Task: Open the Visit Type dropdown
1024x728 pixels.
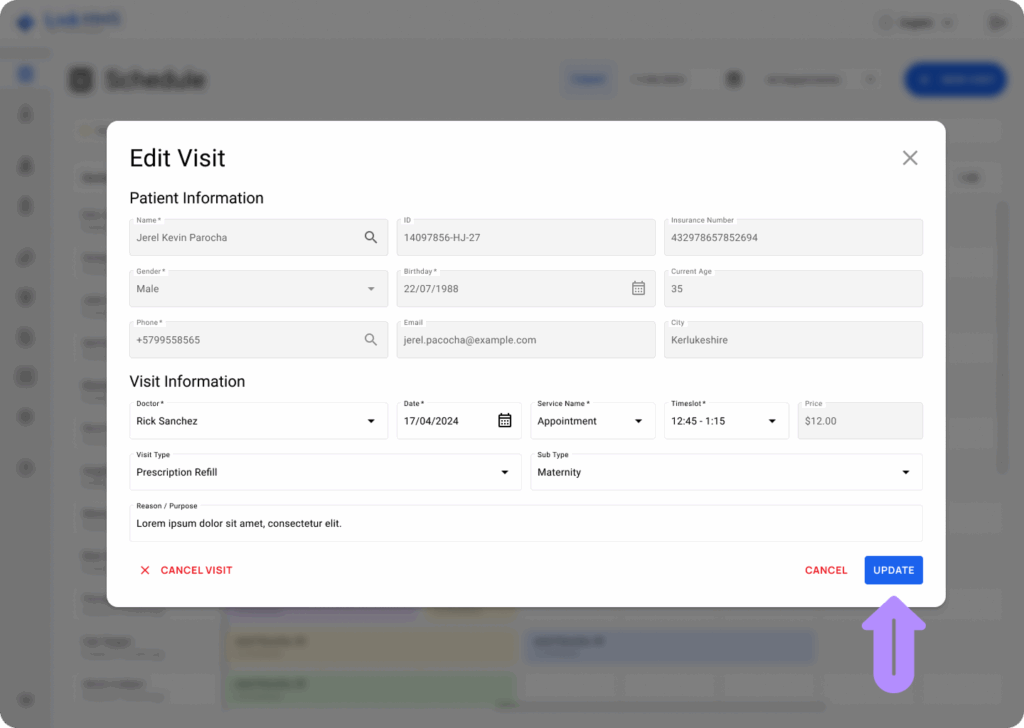Action: click(325, 472)
